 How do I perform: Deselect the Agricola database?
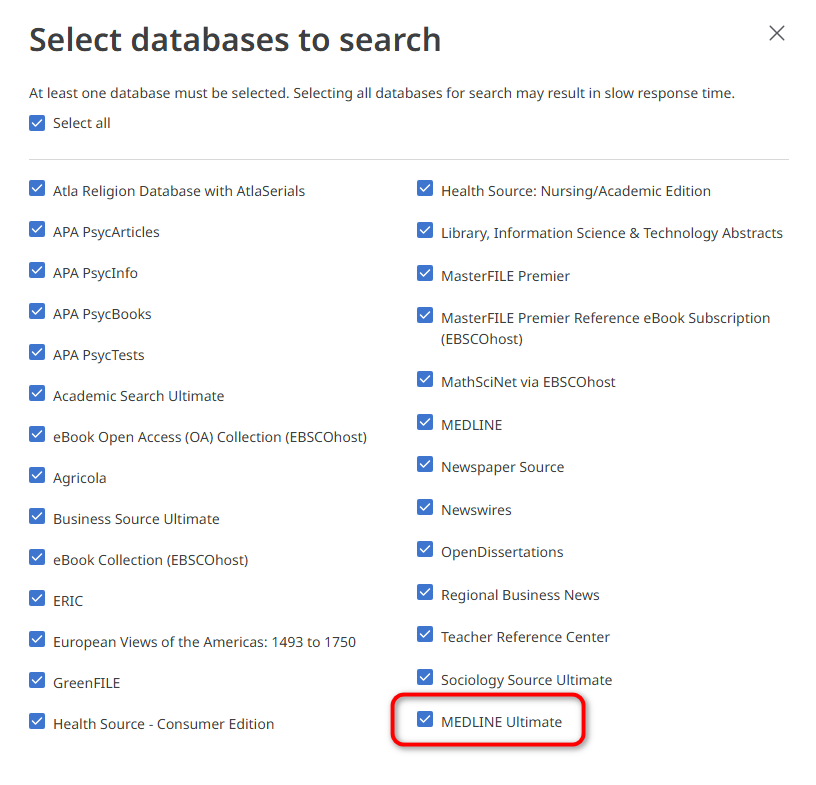click(37, 476)
